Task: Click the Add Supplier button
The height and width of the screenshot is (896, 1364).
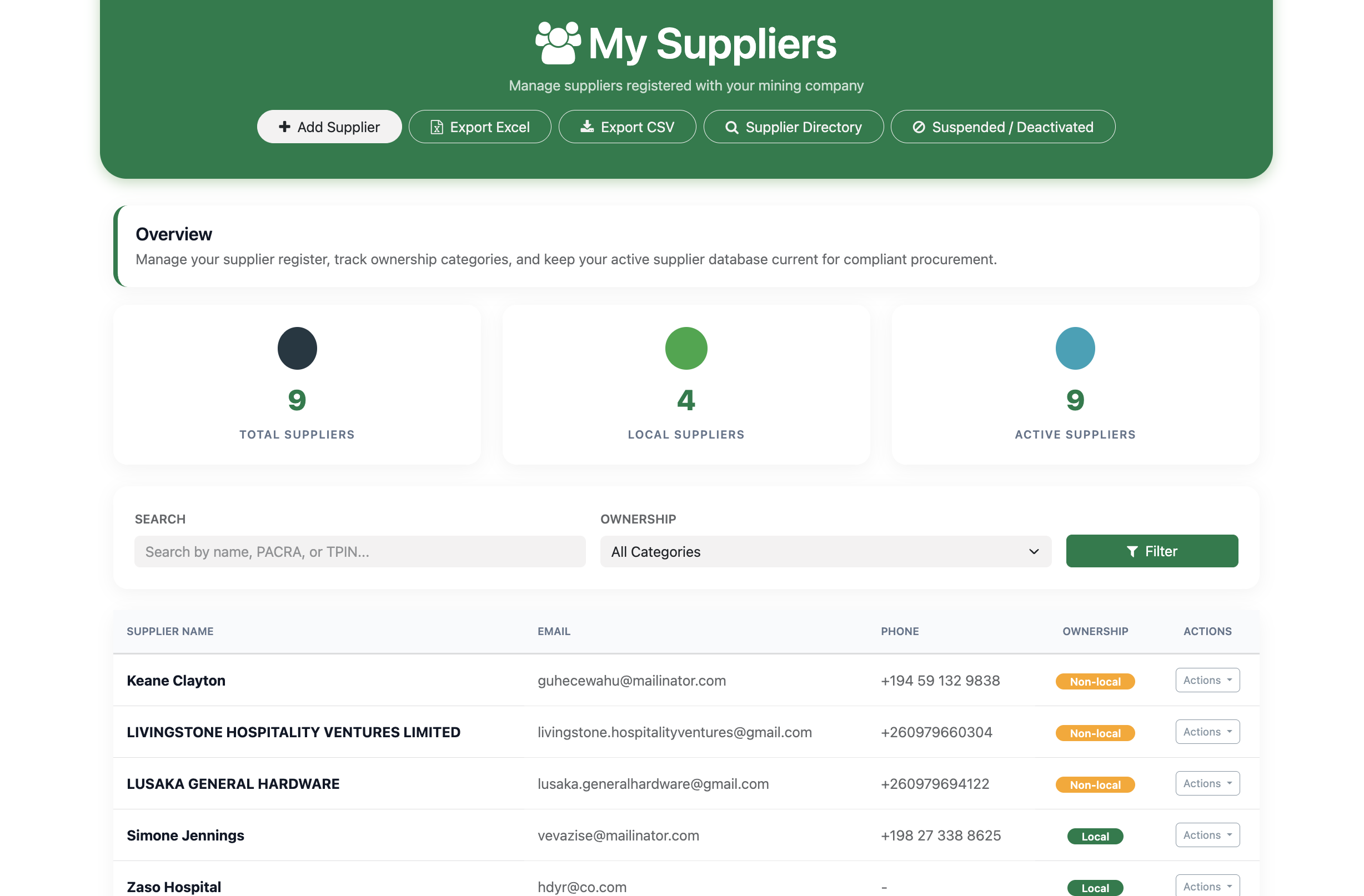Action: pyautogui.click(x=329, y=127)
